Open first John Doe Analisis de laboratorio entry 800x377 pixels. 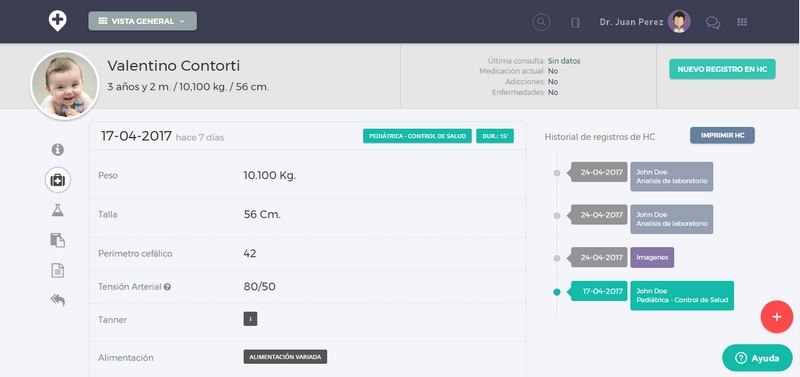tap(671, 177)
